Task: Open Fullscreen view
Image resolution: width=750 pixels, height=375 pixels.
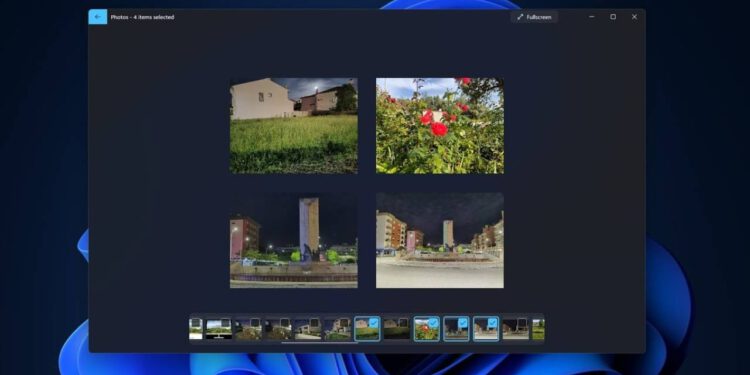Action: (534, 17)
